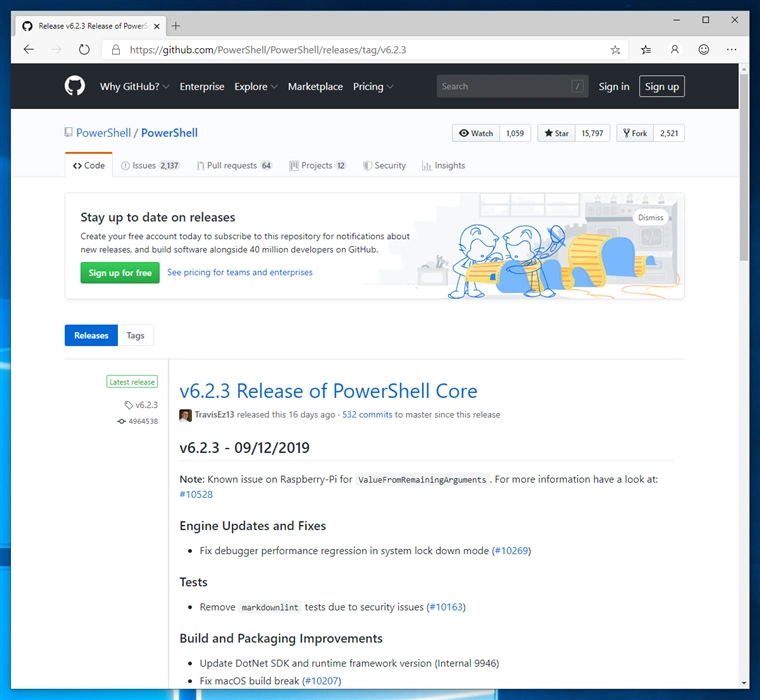Click scrollbar down arrow

744,683
